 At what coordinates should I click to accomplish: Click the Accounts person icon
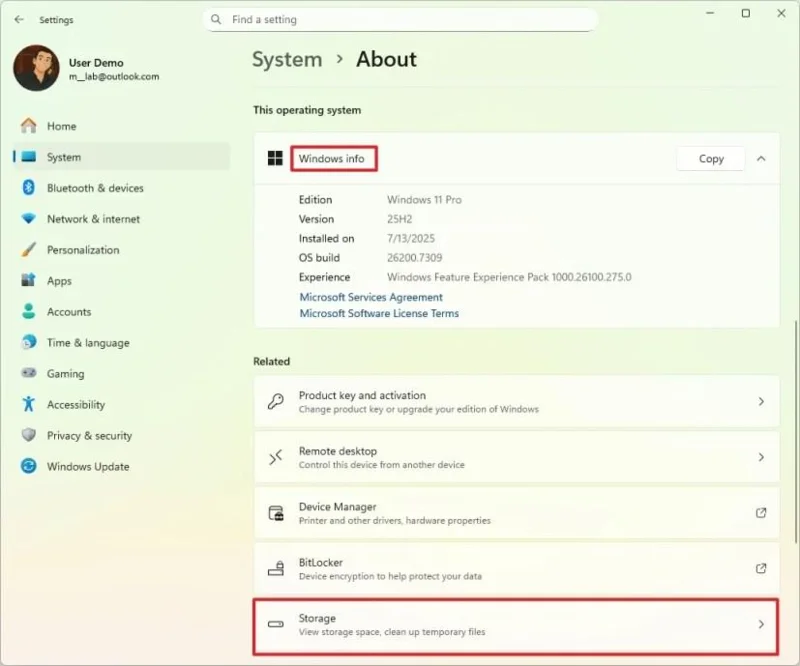click(x=29, y=311)
